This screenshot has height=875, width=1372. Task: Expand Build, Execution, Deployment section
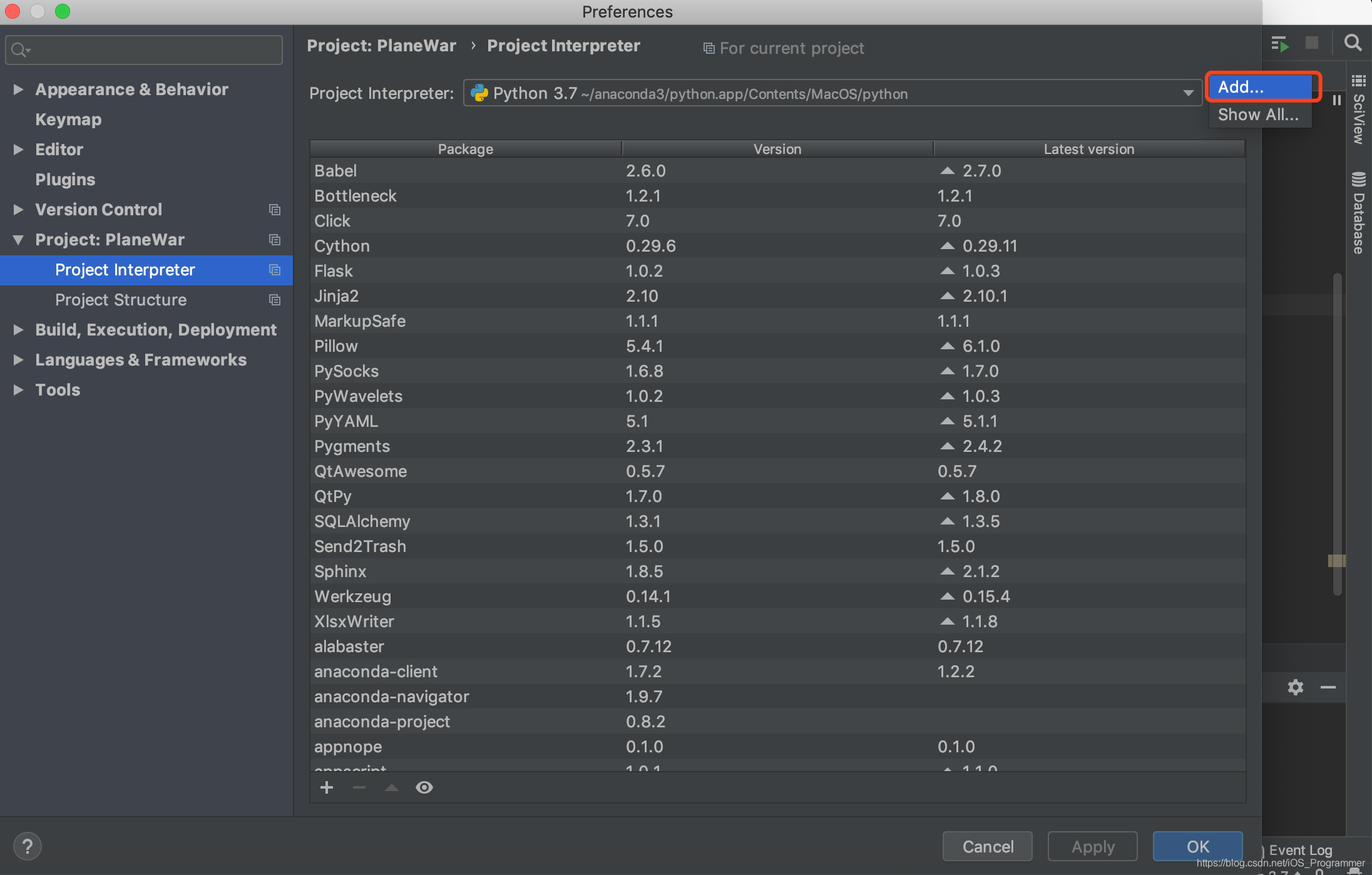point(18,330)
